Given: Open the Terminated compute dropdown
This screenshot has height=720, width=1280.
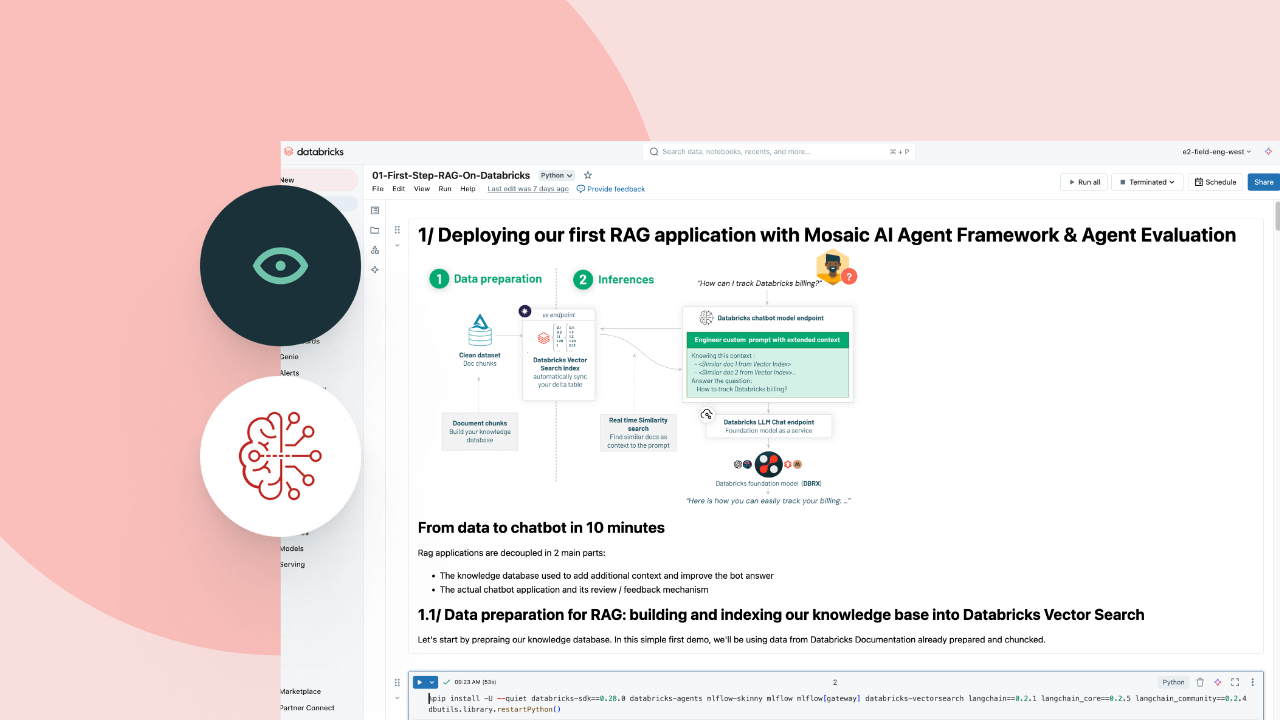Looking at the screenshot, I should point(1148,182).
